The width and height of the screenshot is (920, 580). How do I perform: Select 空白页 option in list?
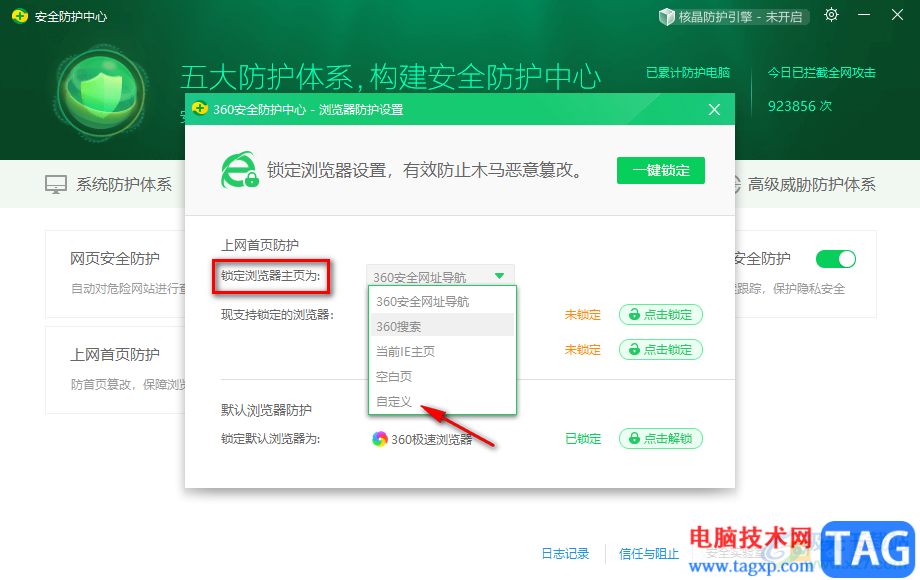point(442,377)
